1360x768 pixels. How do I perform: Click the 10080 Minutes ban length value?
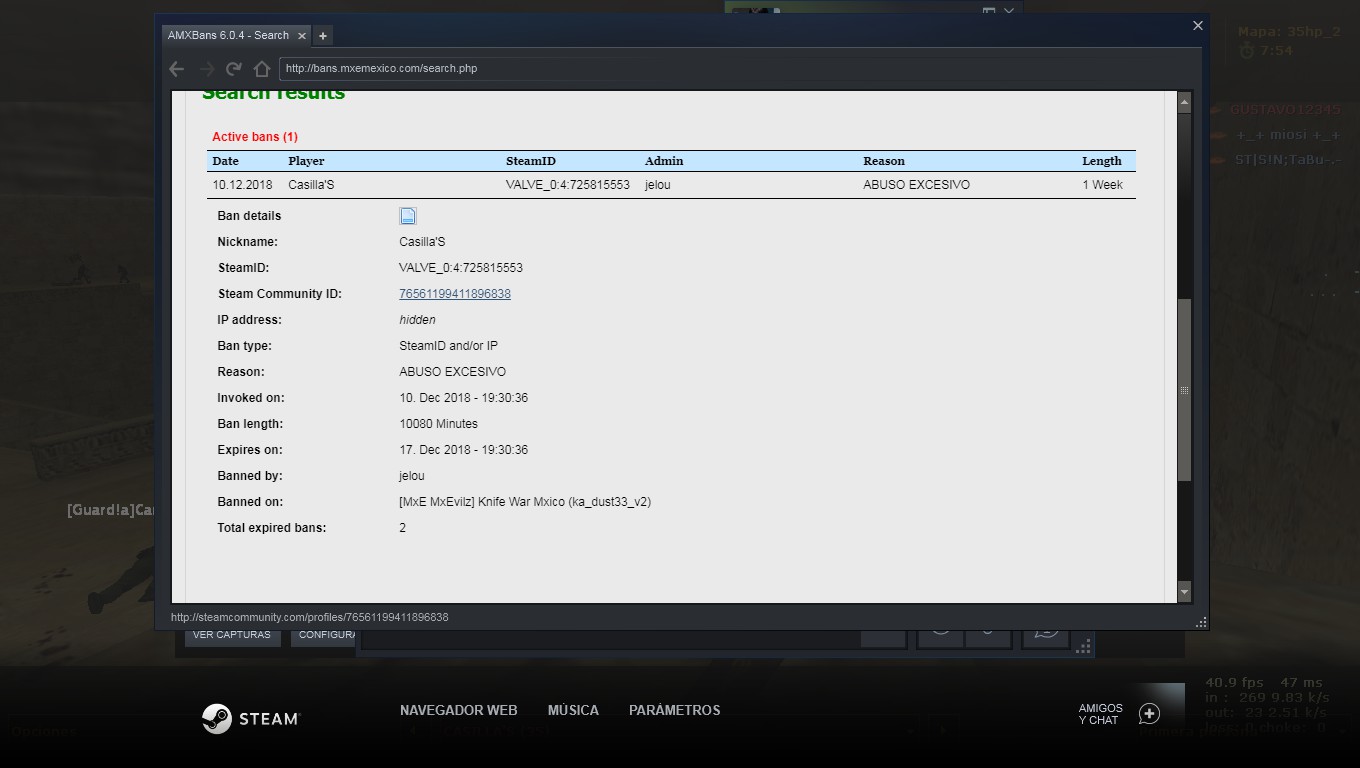click(439, 424)
